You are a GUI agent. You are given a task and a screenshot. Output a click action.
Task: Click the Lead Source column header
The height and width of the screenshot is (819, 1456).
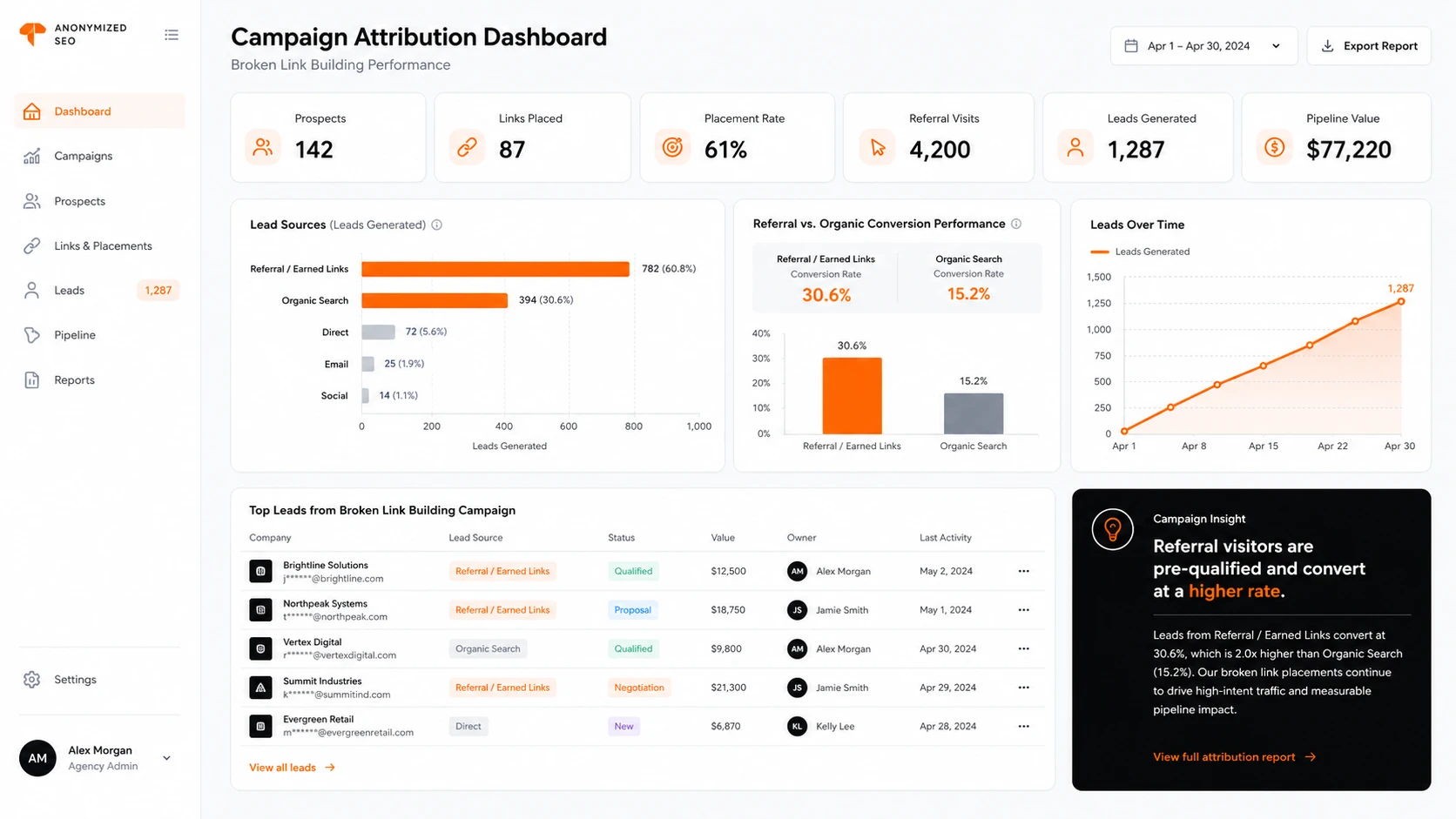coord(475,538)
